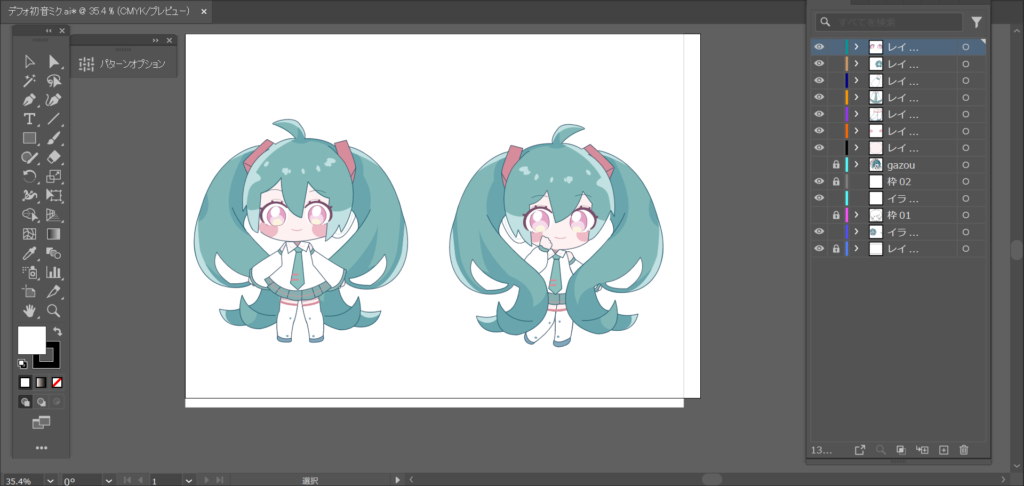Switch to the デフォ初音ミク document tab
The height and width of the screenshot is (486, 1024).
pos(98,11)
